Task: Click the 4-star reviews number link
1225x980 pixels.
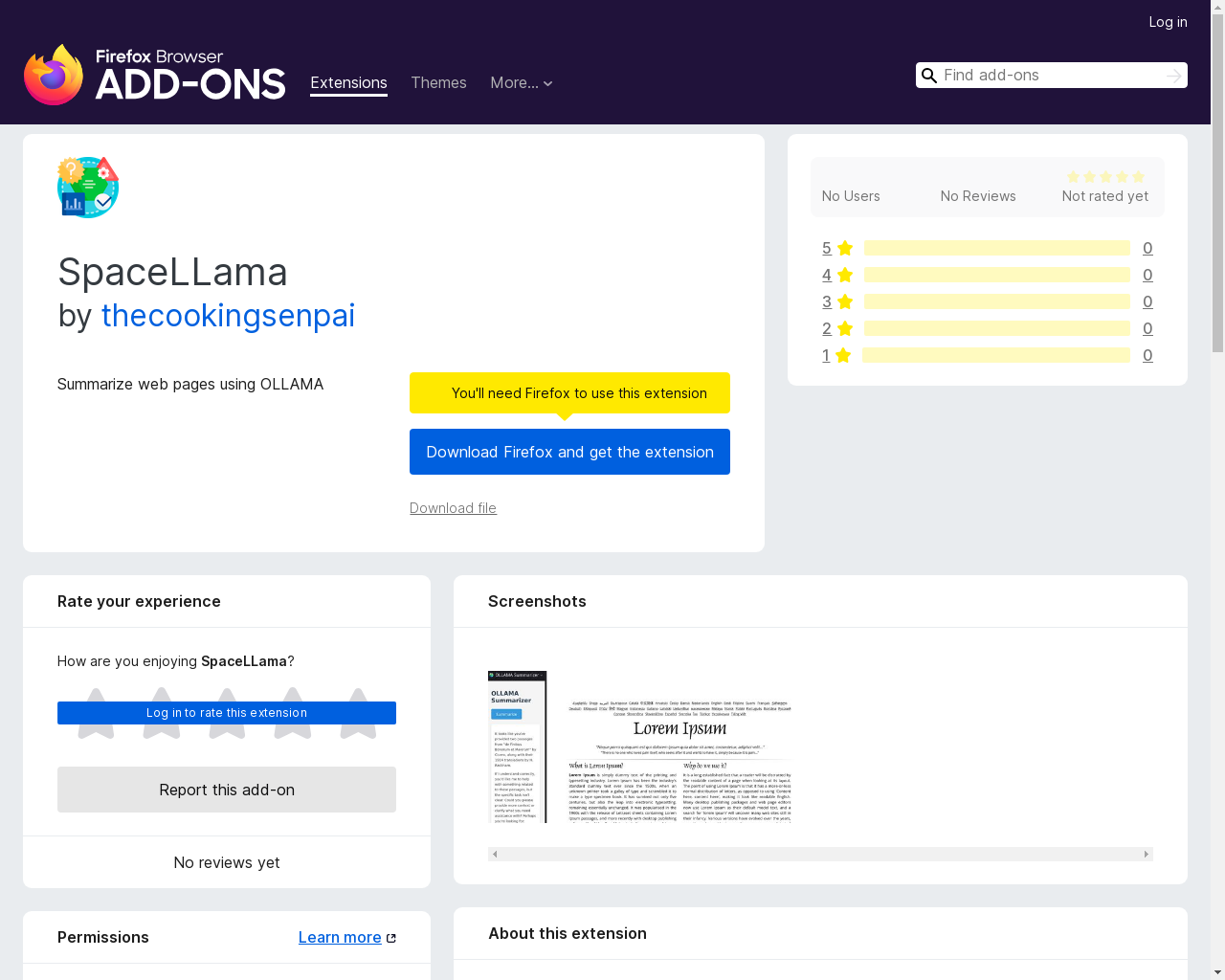Action: pos(827,275)
